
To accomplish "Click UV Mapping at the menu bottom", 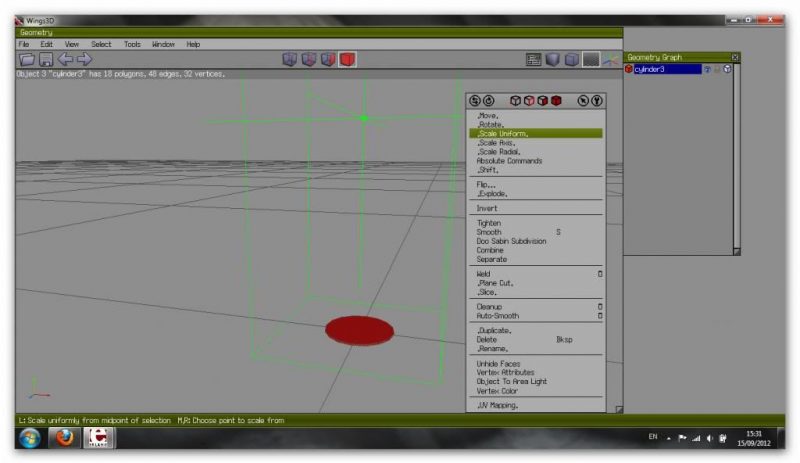I will tap(497, 405).
